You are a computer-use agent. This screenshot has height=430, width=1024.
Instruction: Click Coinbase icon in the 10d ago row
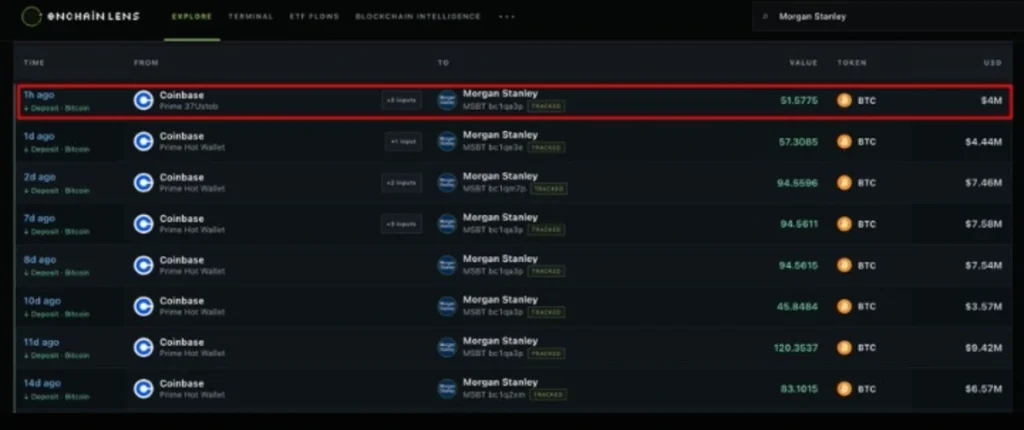point(143,306)
